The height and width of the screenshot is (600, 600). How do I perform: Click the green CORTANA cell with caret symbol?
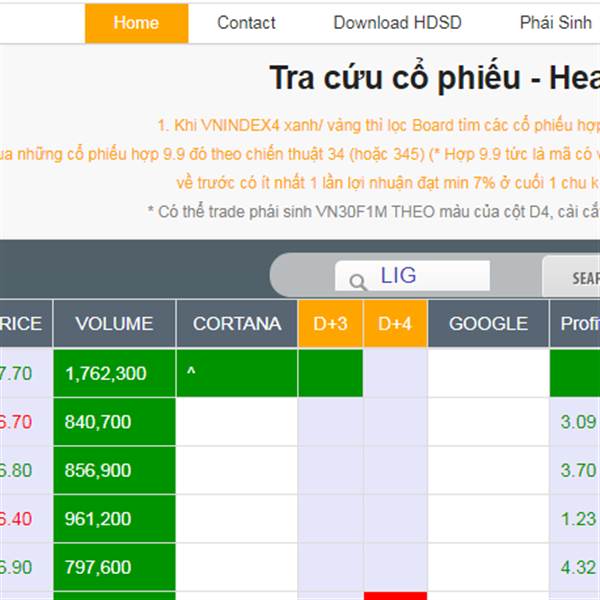coord(237,373)
